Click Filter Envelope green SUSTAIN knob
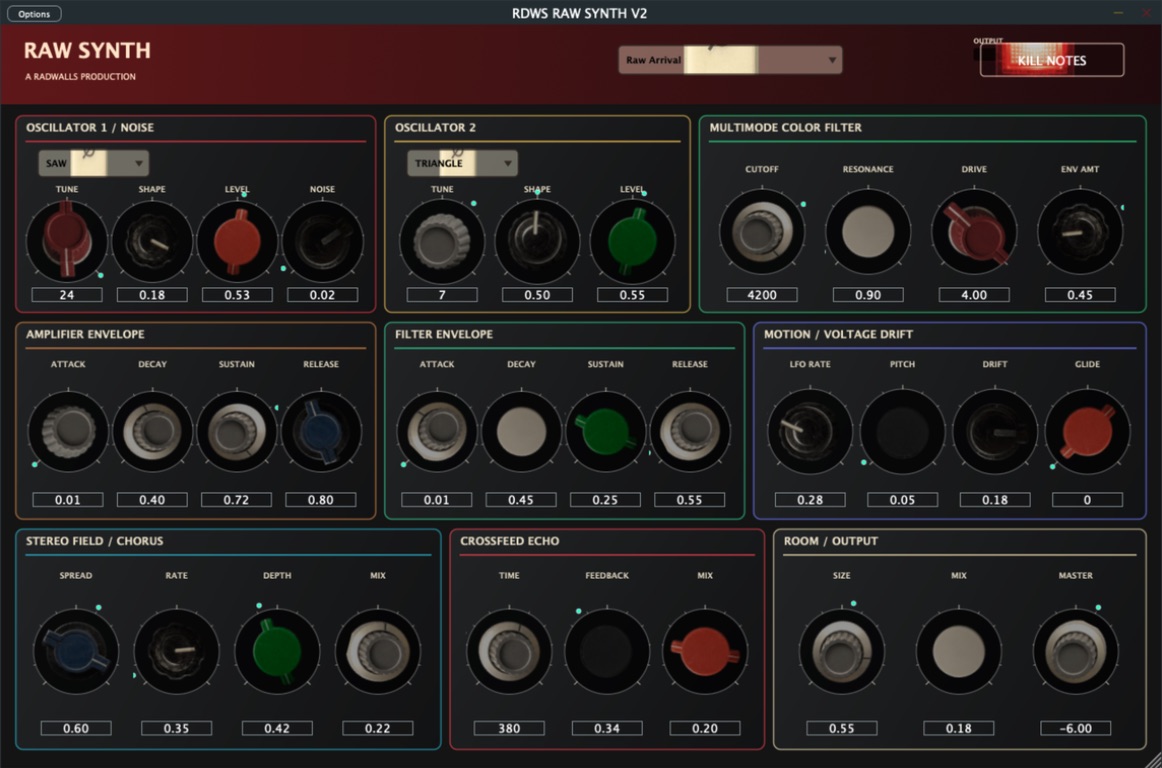Screen dimensions: 1162x768 605,431
